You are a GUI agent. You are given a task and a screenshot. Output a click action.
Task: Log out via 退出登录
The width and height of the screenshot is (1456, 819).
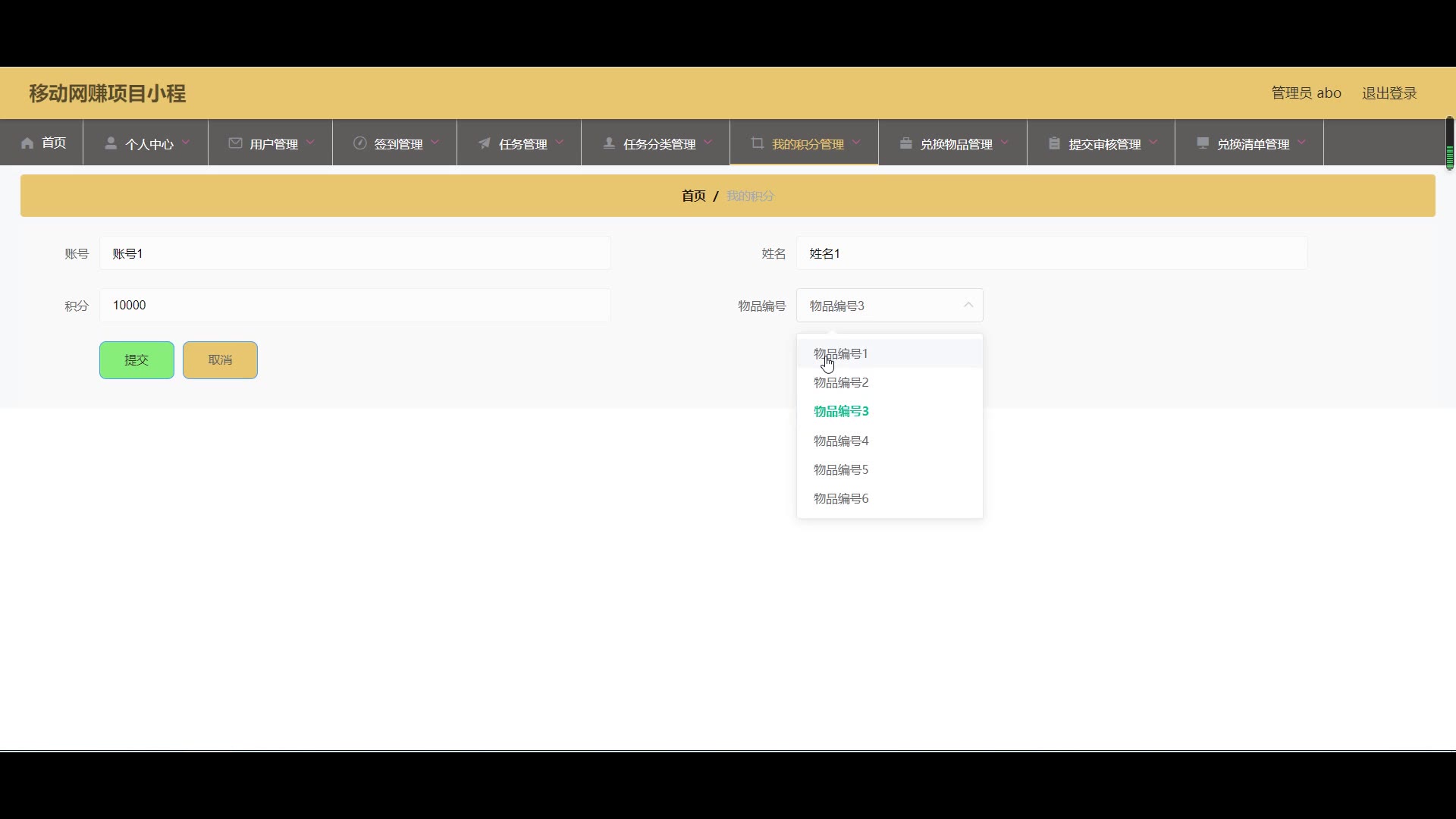[x=1389, y=93]
